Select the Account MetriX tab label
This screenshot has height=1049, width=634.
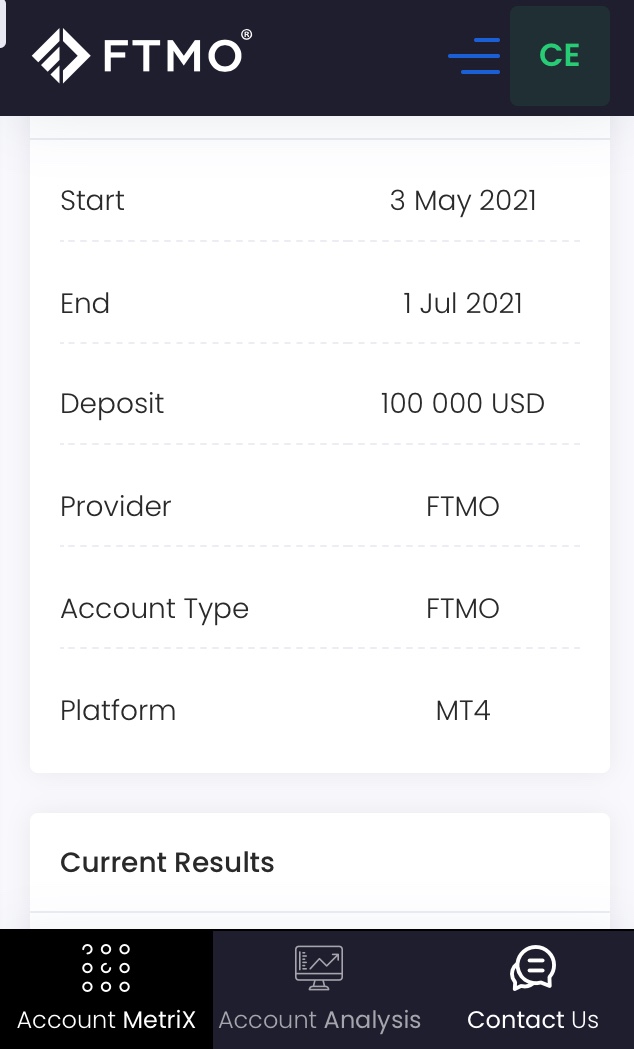(x=106, y=1020)
